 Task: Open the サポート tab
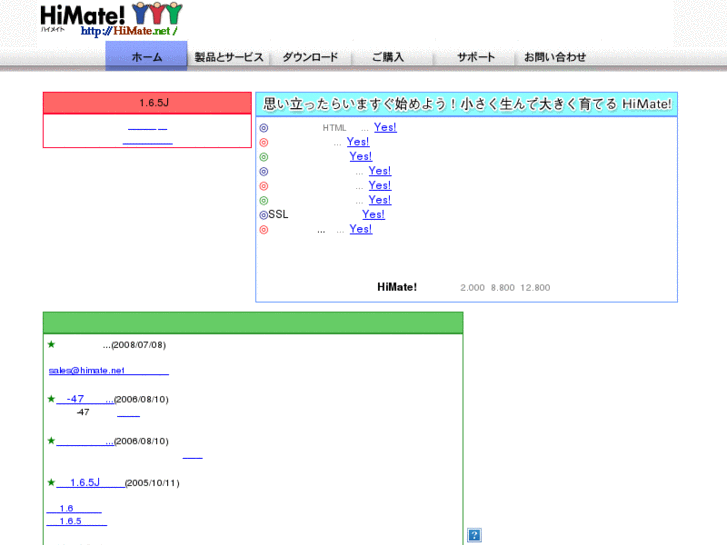[x=476, y=57]
